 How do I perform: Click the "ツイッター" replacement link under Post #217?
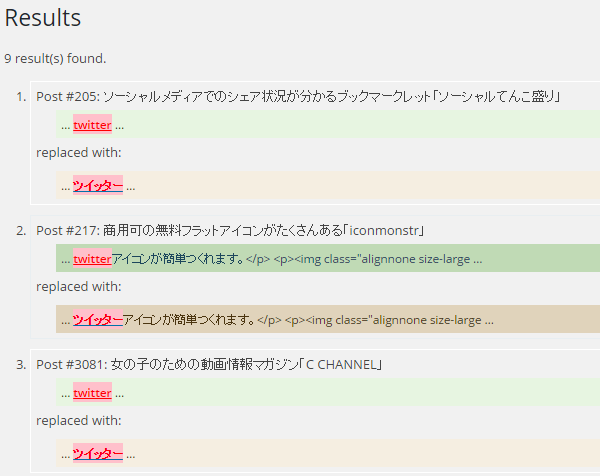pyautogui.click(x=98, y=320)
